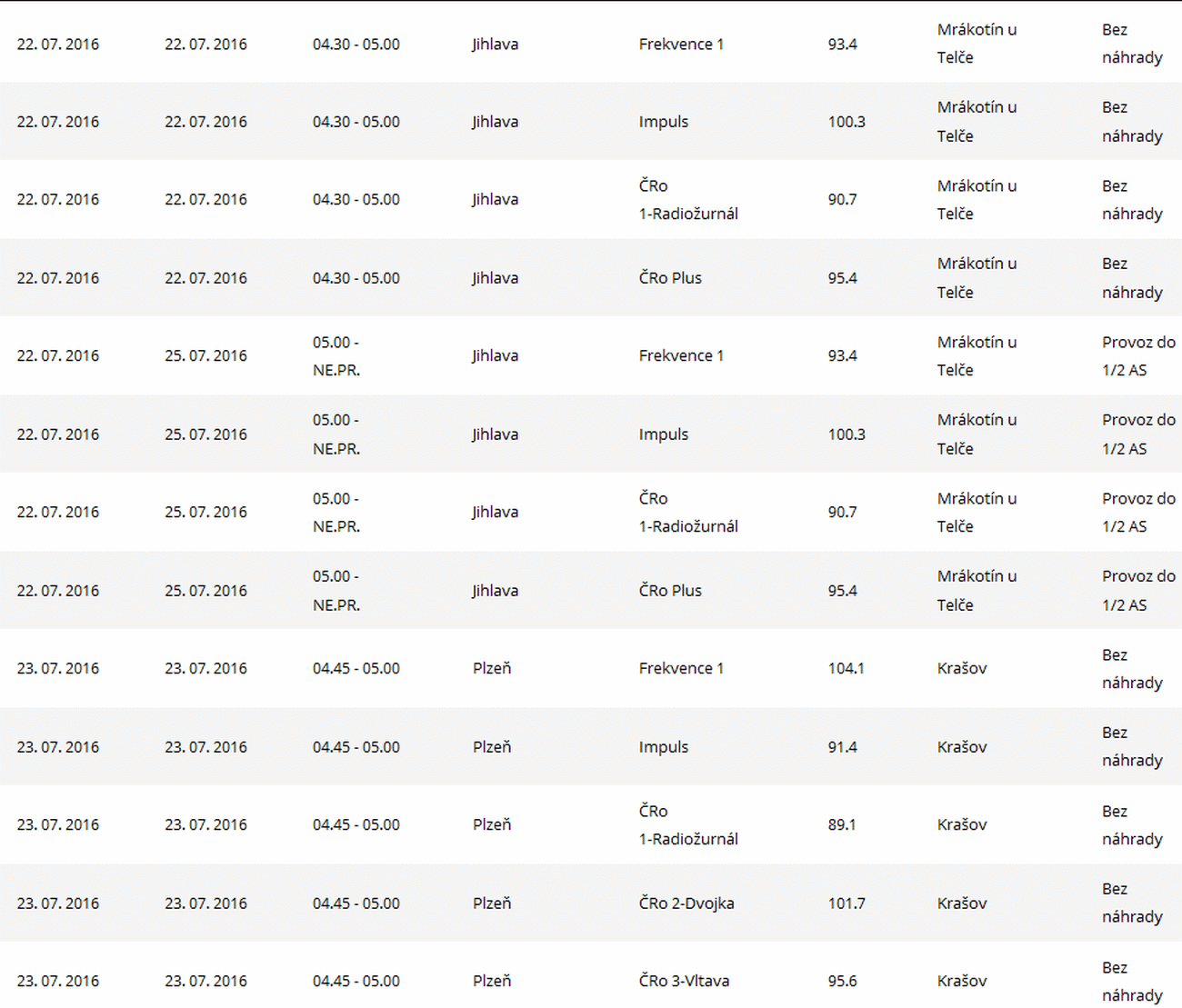The width and height of the screenshot is (1182, 1008).
Task: Click the 95.6 frequency cell
Action: 842,981
